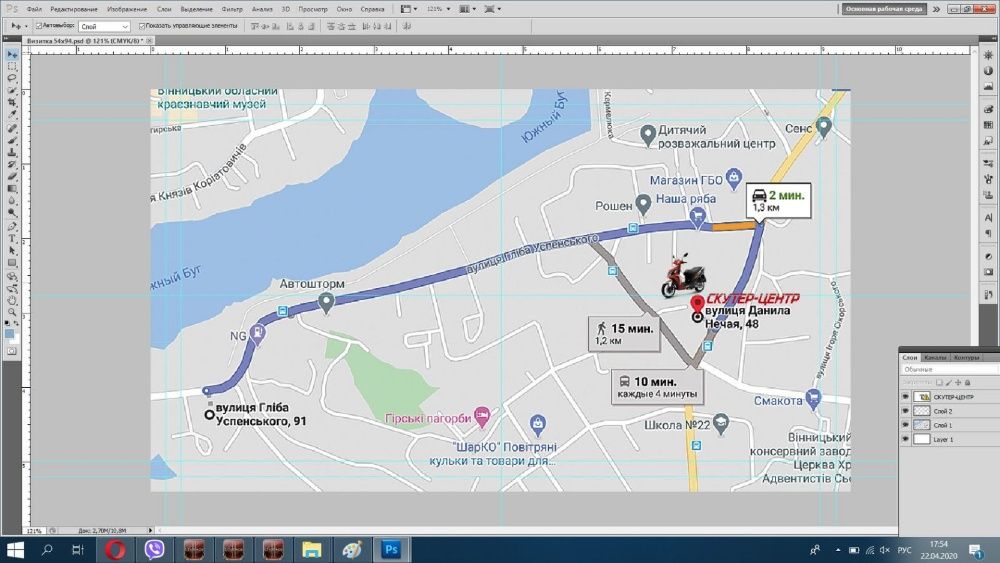Image resolution: width=1000 pixels, height=563 pixels.
Task: Toggle Показать управляющие элементы checkbox
Action: click(142, 26)
